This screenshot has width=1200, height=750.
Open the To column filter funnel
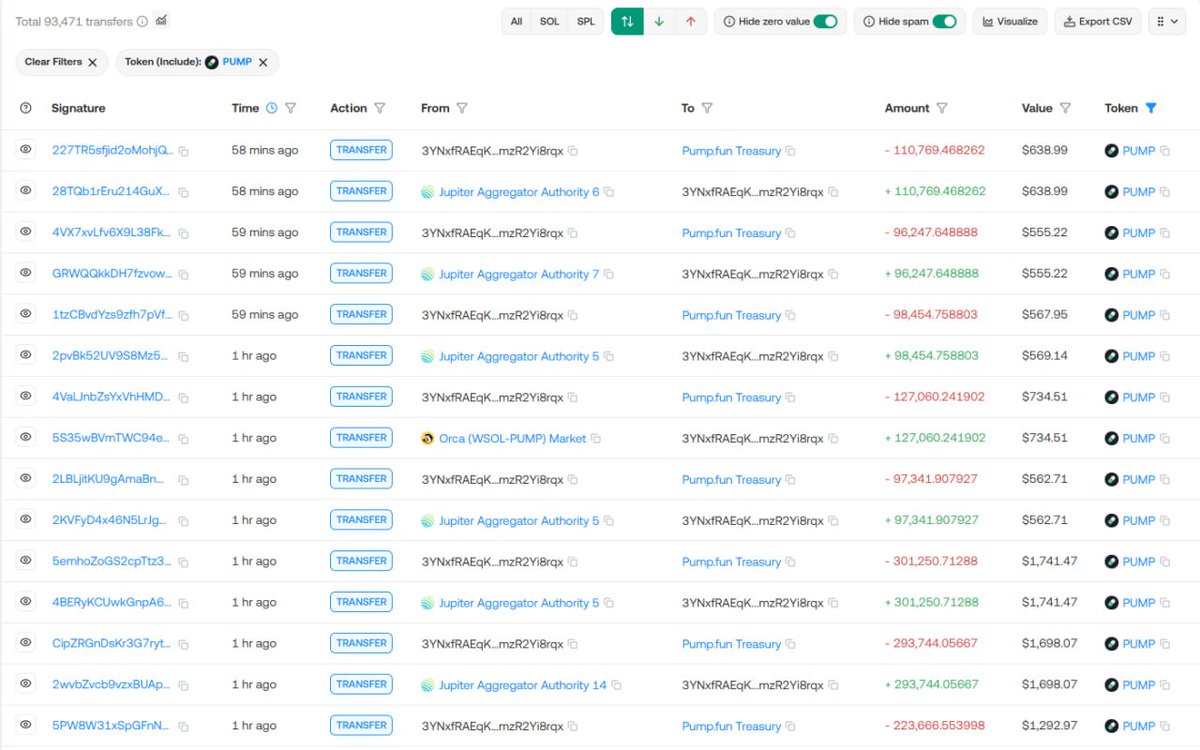707,108
